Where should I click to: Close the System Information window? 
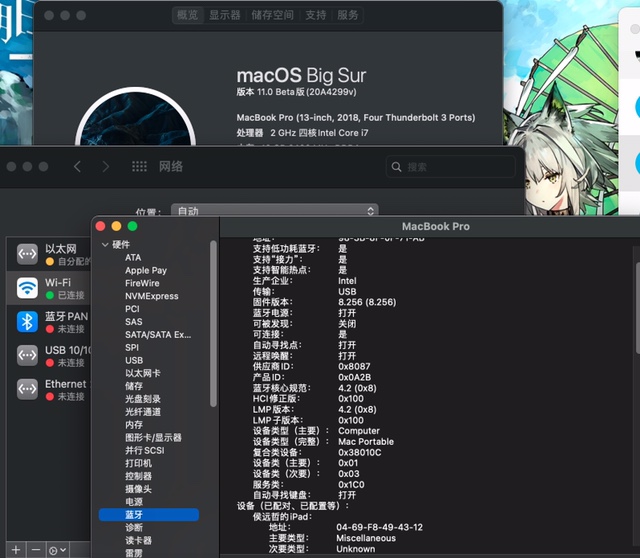[x=100, y=226]
